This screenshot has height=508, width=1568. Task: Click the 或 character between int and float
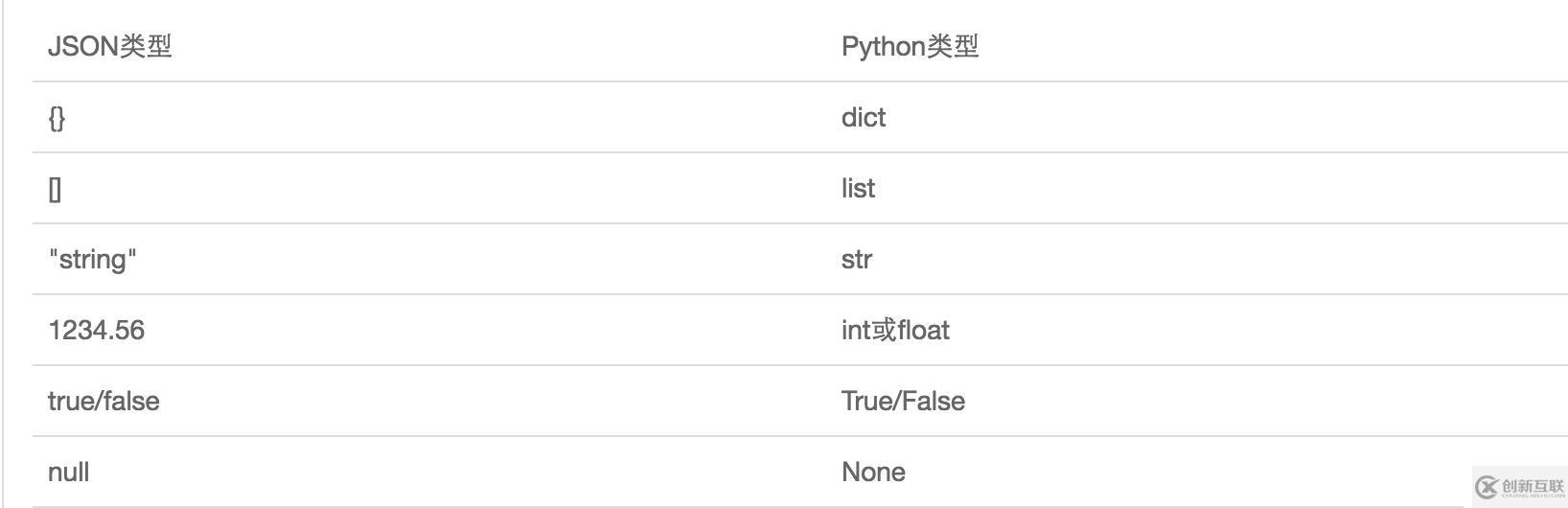pyautogui.click(x=883, y=331)
